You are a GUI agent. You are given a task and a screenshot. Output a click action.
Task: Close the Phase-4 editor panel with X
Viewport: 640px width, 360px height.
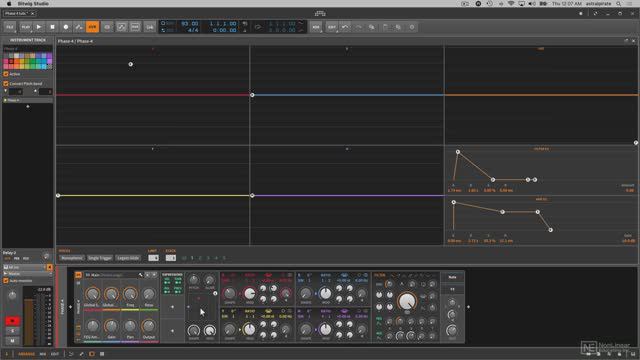click(633, 41)
